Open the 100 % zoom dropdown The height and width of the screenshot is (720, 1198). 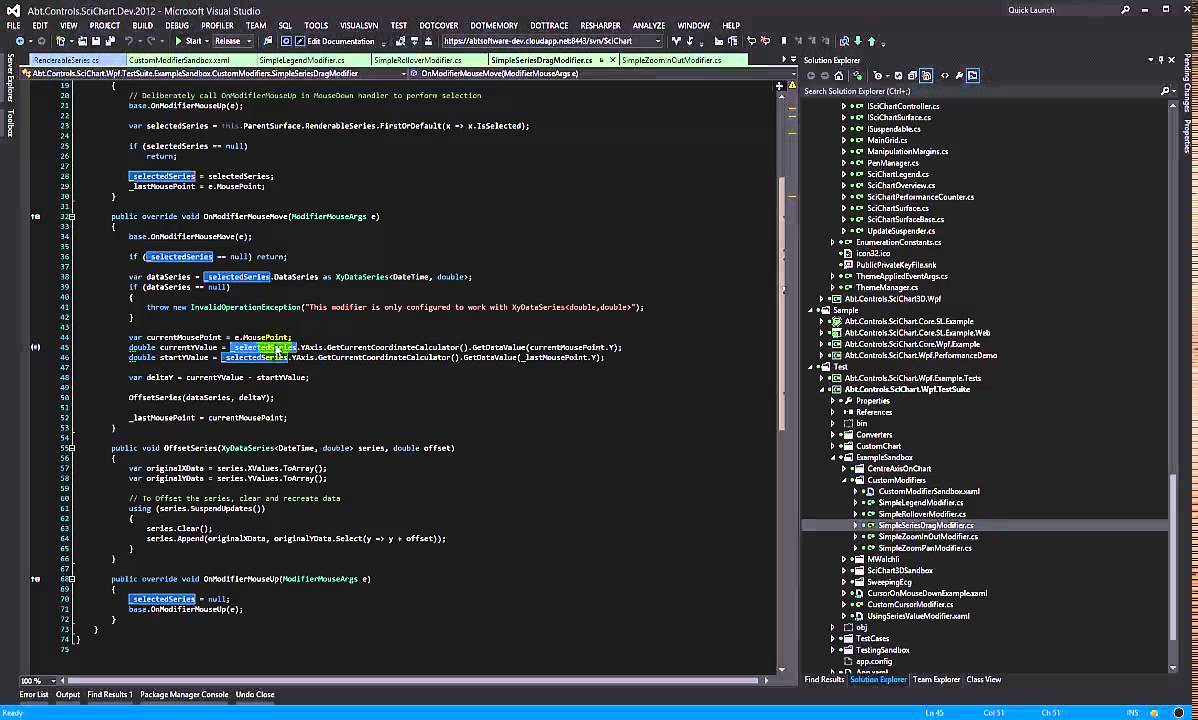(x=53, y=680)
